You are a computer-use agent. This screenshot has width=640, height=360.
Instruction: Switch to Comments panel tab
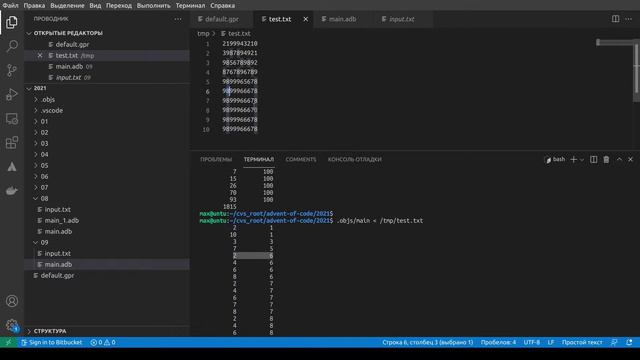click(x=301, y=160)
